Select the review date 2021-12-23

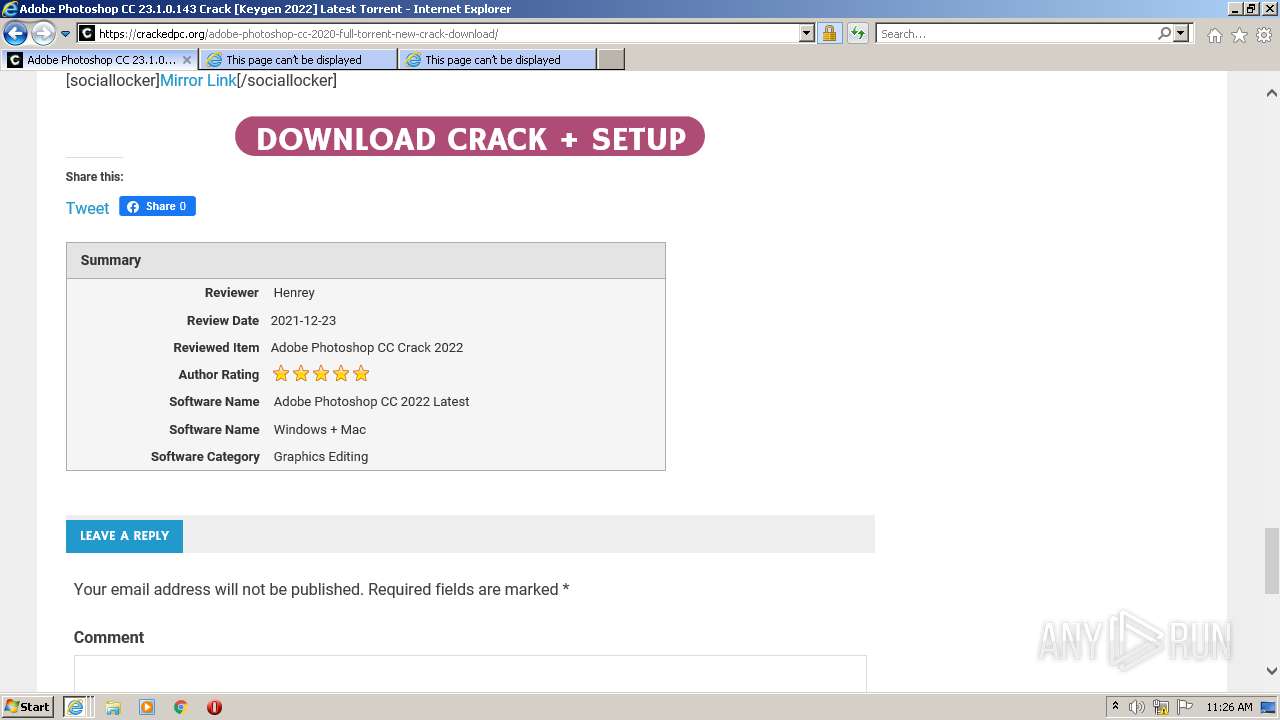click(x=303, y=321)
